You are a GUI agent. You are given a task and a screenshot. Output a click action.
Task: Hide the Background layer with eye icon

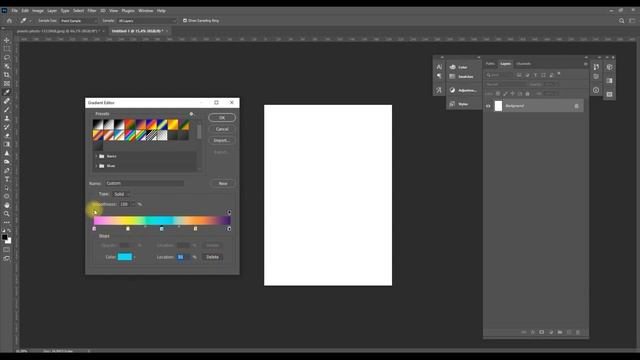488,106
